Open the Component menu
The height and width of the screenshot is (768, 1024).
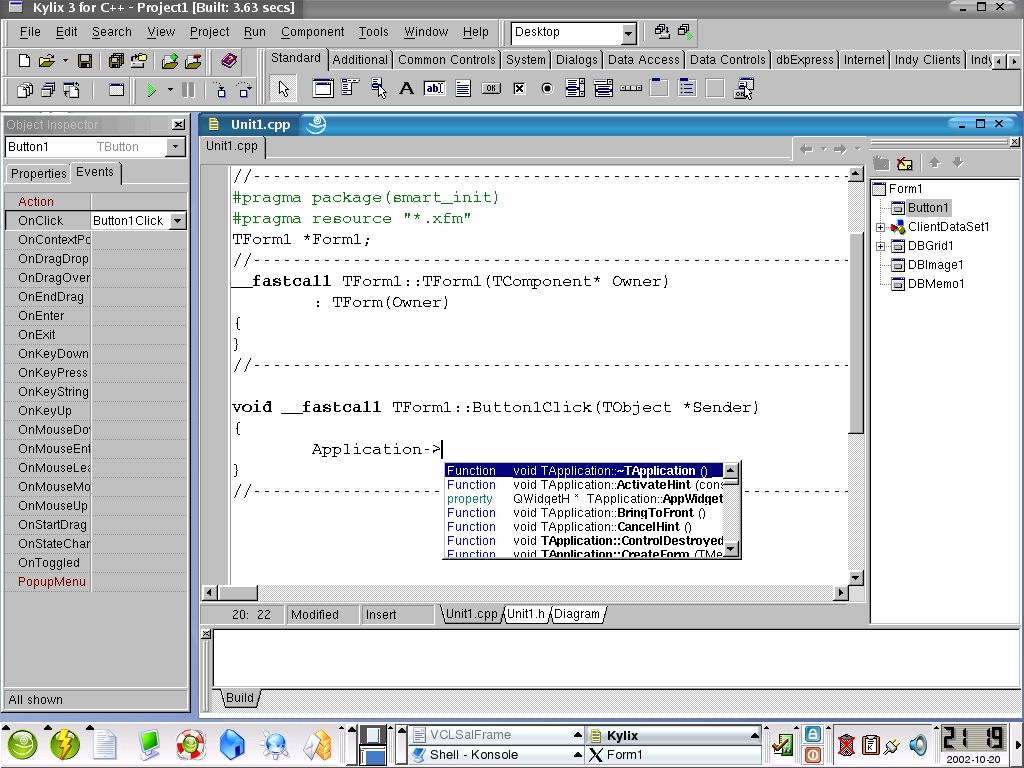[x=312, y=32]
